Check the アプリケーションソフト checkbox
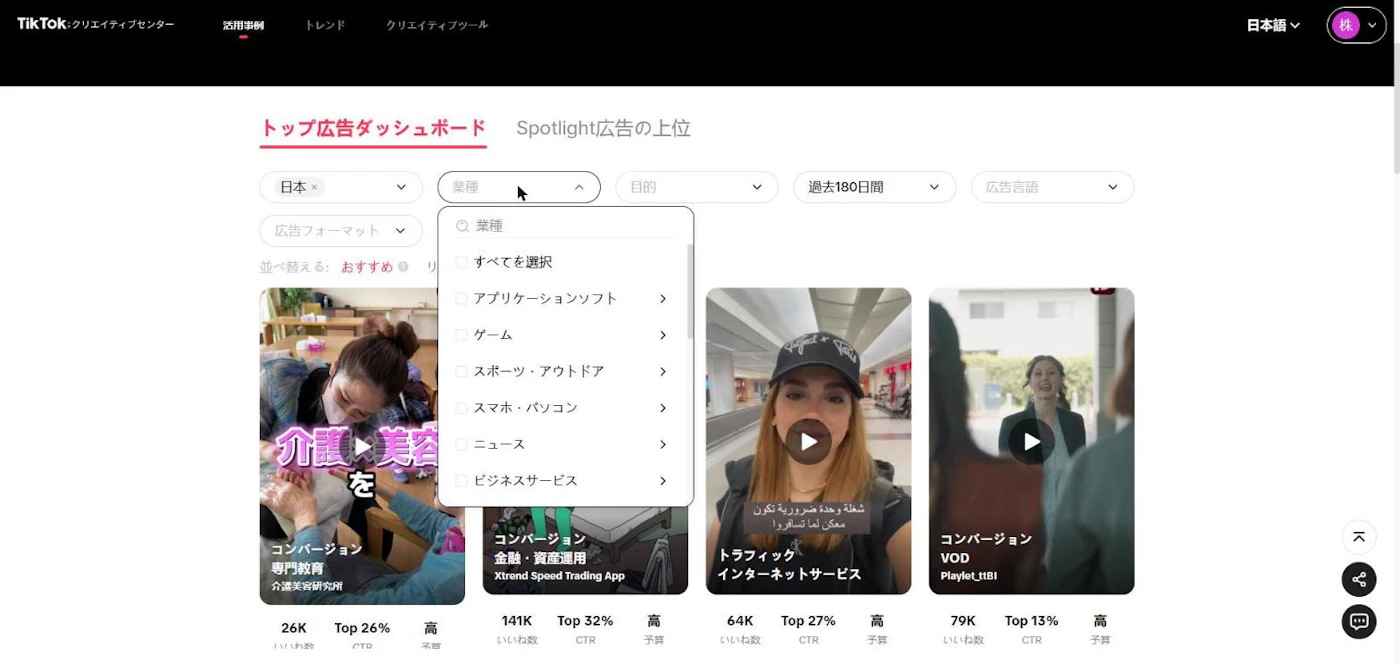1400x664 pixels. (x=461, y=298)
